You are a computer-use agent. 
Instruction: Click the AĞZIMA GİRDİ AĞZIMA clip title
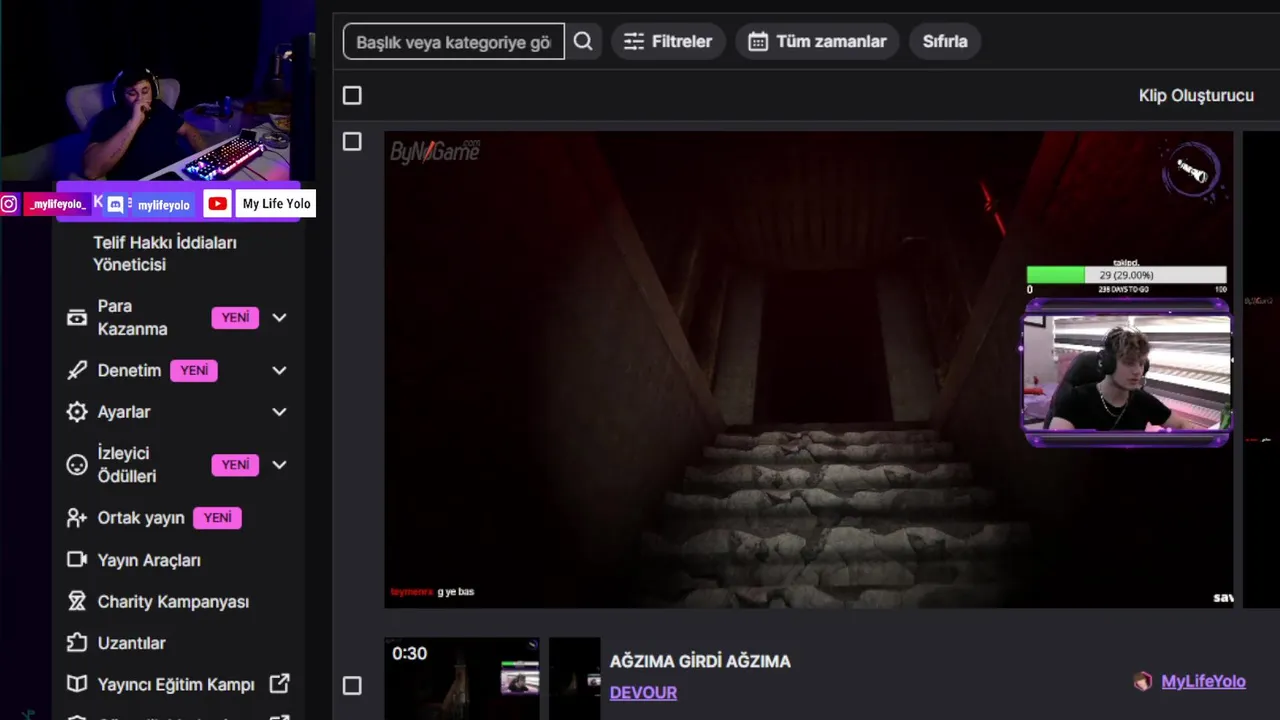click(x=700, y=661)
